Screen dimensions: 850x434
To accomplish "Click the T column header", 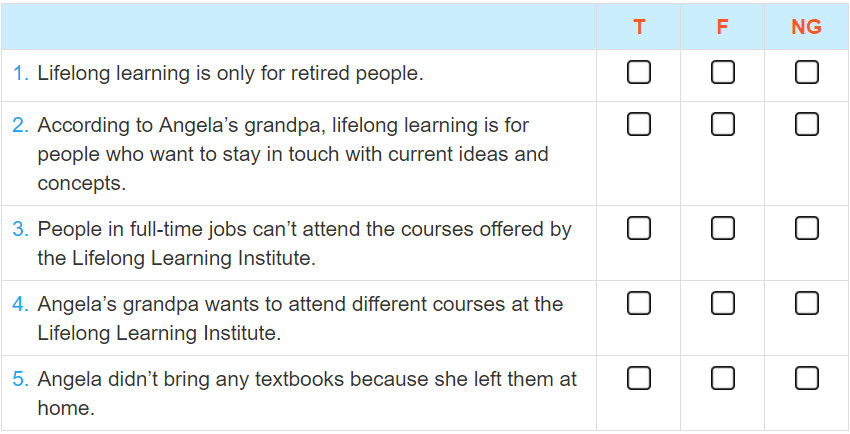I will click(x=639, y=27).
